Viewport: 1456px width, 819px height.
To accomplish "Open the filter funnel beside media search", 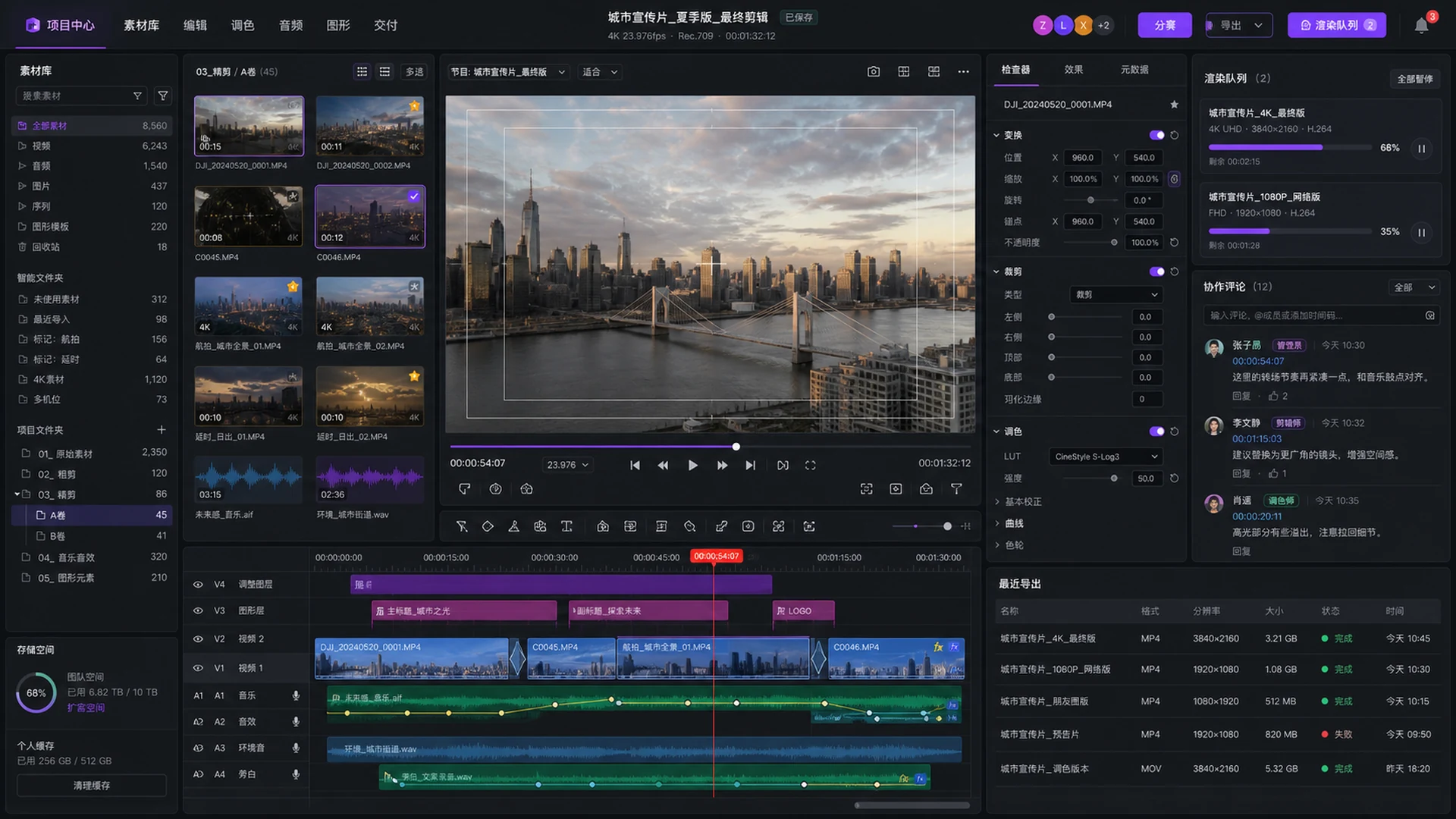I will click(x=163, y=96).
